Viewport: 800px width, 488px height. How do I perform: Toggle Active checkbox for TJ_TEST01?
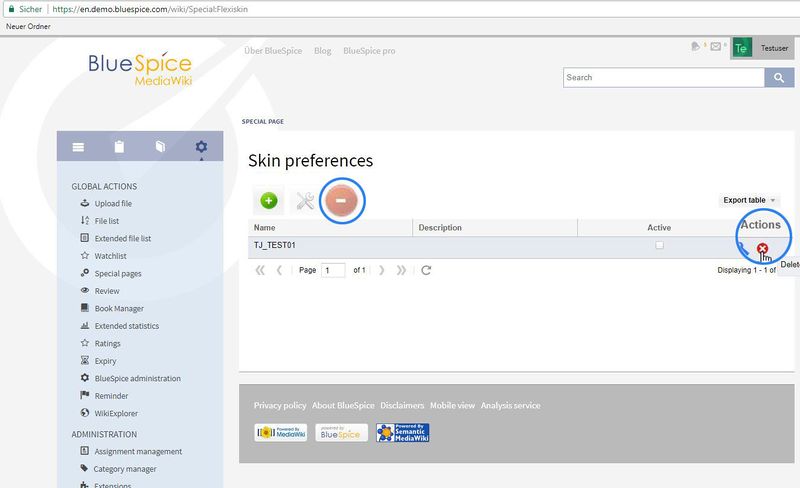point(659,245)
